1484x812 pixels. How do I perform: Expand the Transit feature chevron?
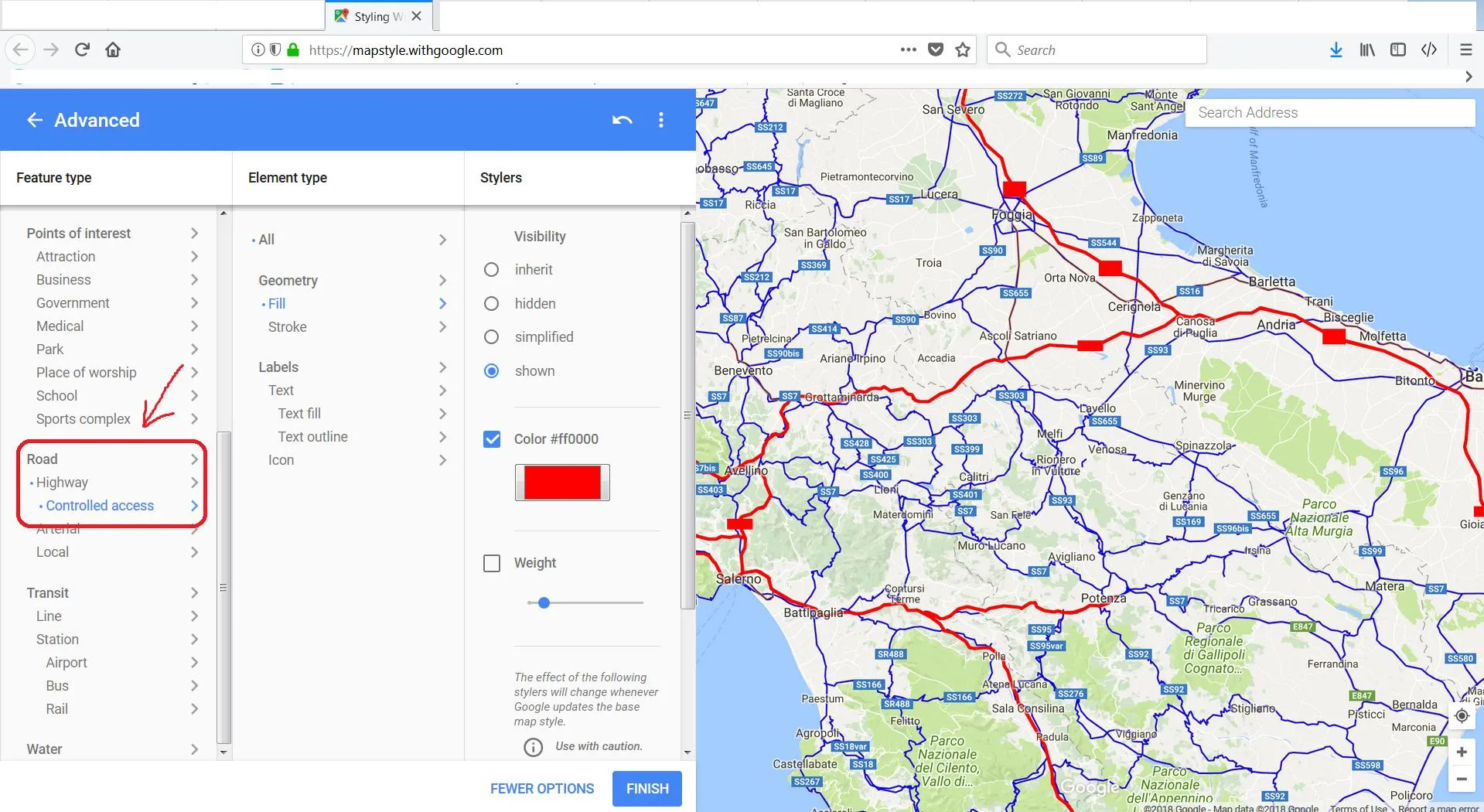click(194, 593)
